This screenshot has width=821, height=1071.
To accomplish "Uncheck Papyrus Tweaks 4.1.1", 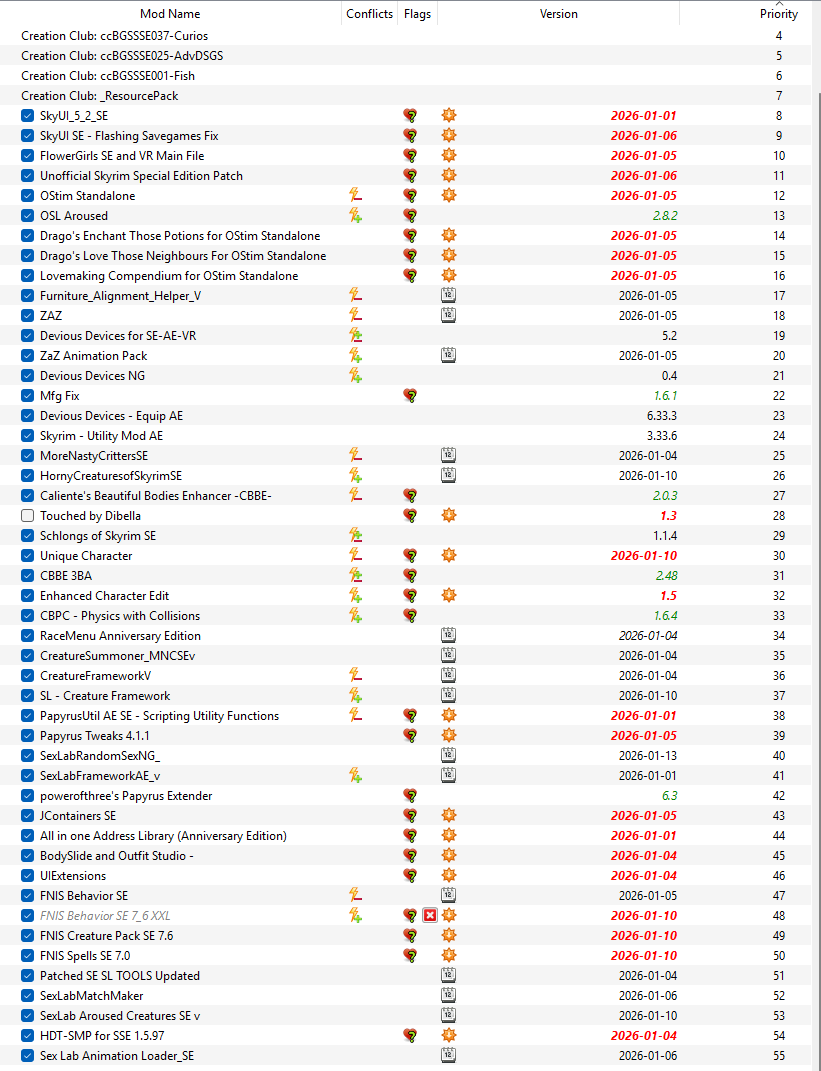I will [27, 736].
